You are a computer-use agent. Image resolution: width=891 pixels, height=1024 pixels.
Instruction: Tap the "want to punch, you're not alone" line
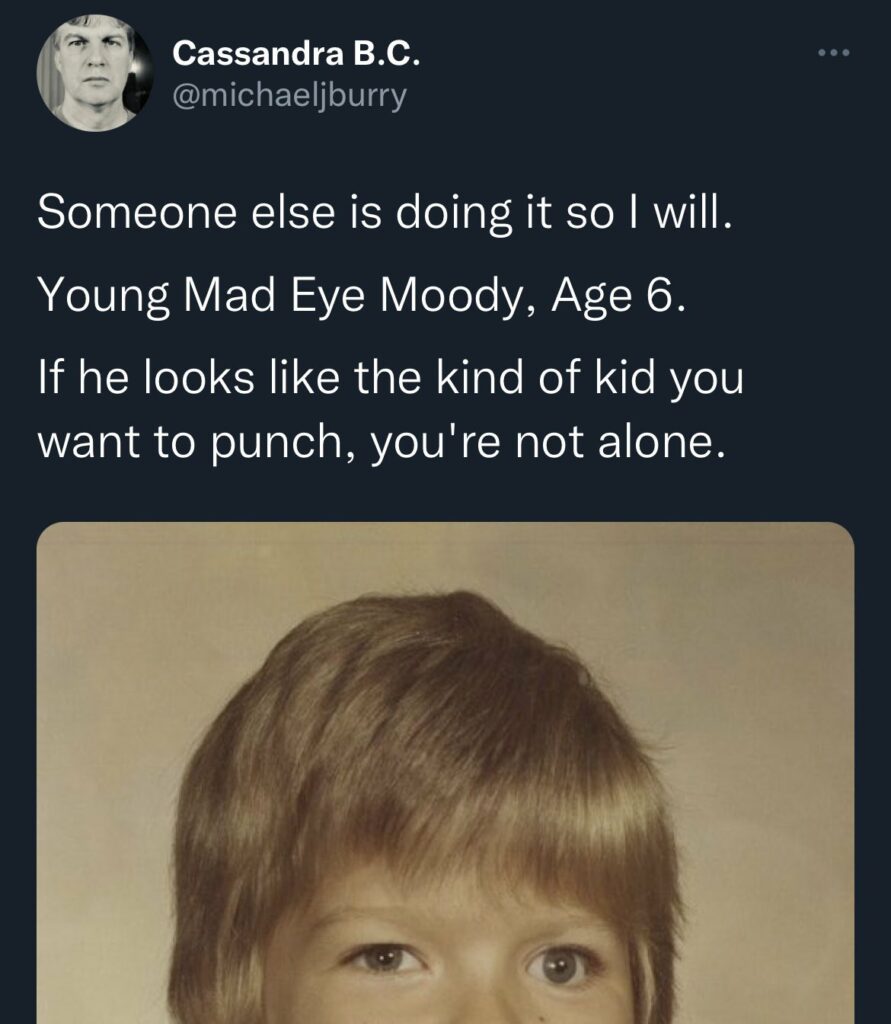pos(380,444)
